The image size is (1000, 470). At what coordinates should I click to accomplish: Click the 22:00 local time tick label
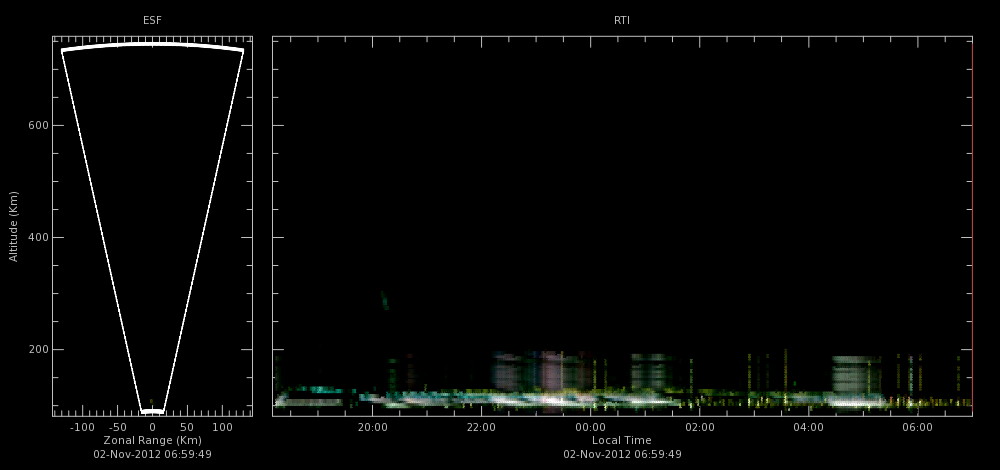tap(482, 427)
